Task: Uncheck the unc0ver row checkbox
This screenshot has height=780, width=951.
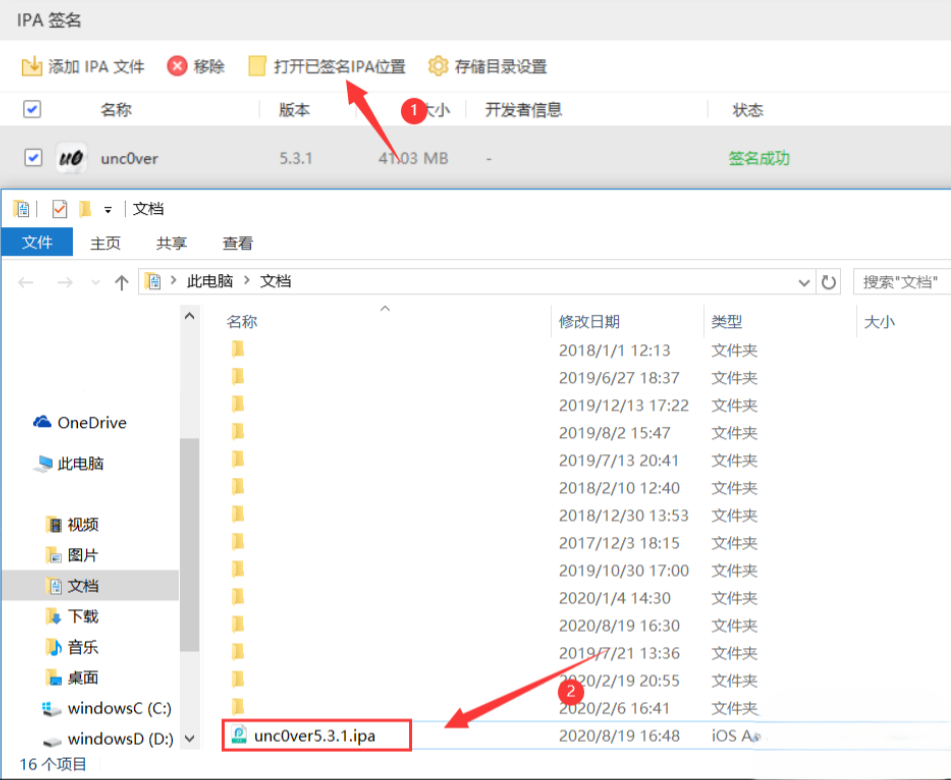Action: pyautogui.click(x=33, y=158)
